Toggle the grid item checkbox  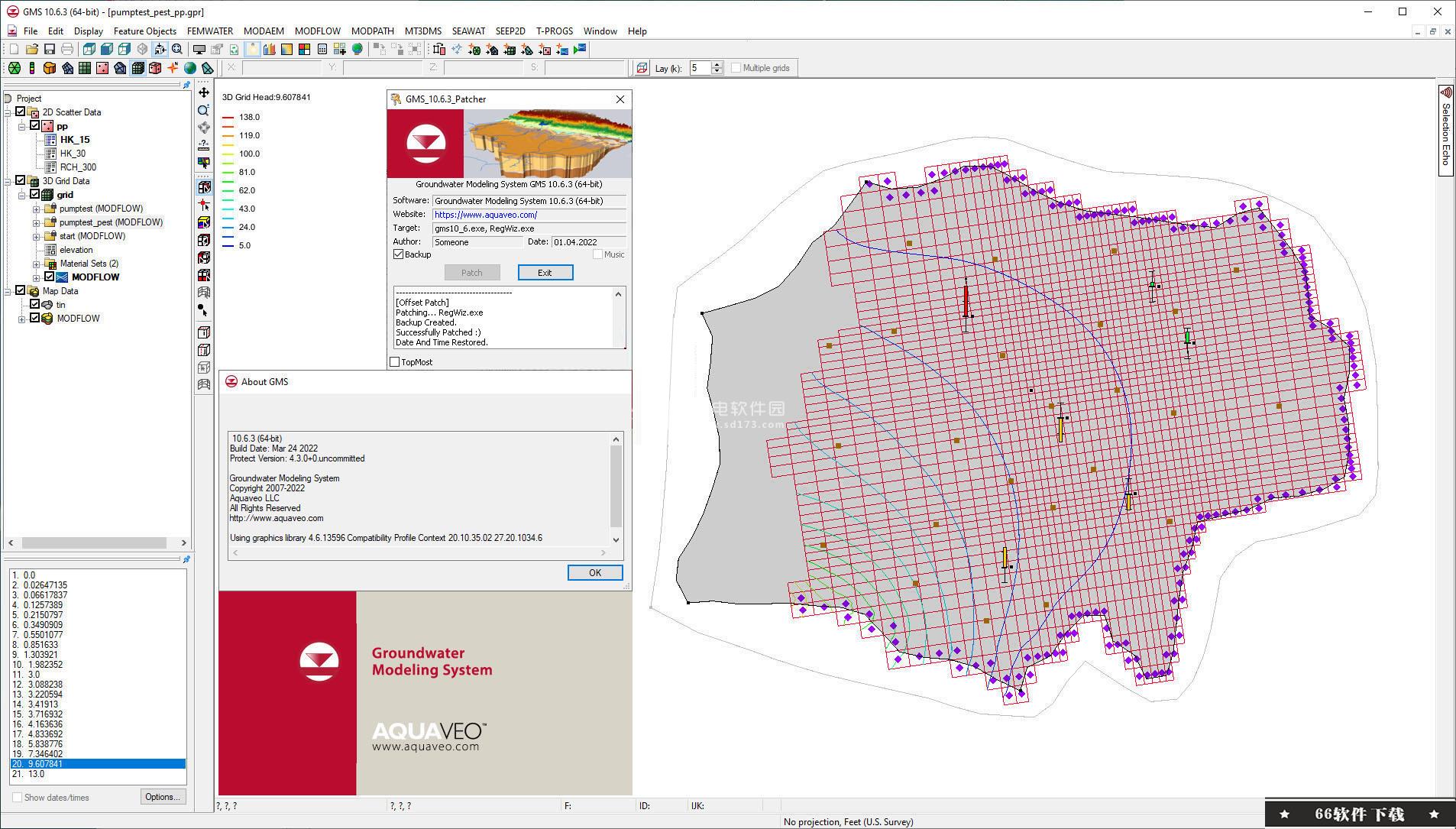34,194
